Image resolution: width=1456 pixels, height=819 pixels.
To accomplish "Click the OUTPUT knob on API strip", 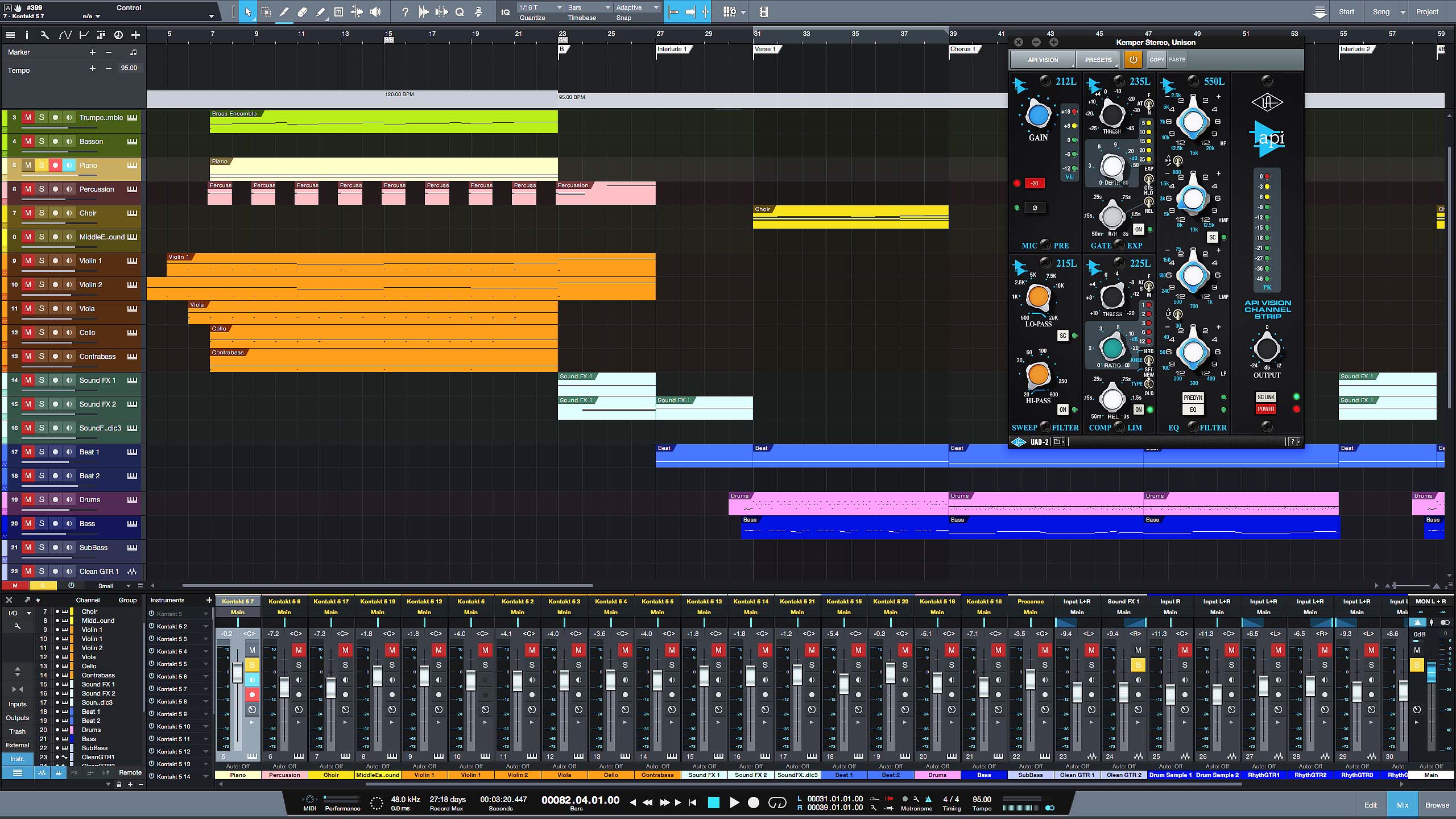I will 1267,348.
